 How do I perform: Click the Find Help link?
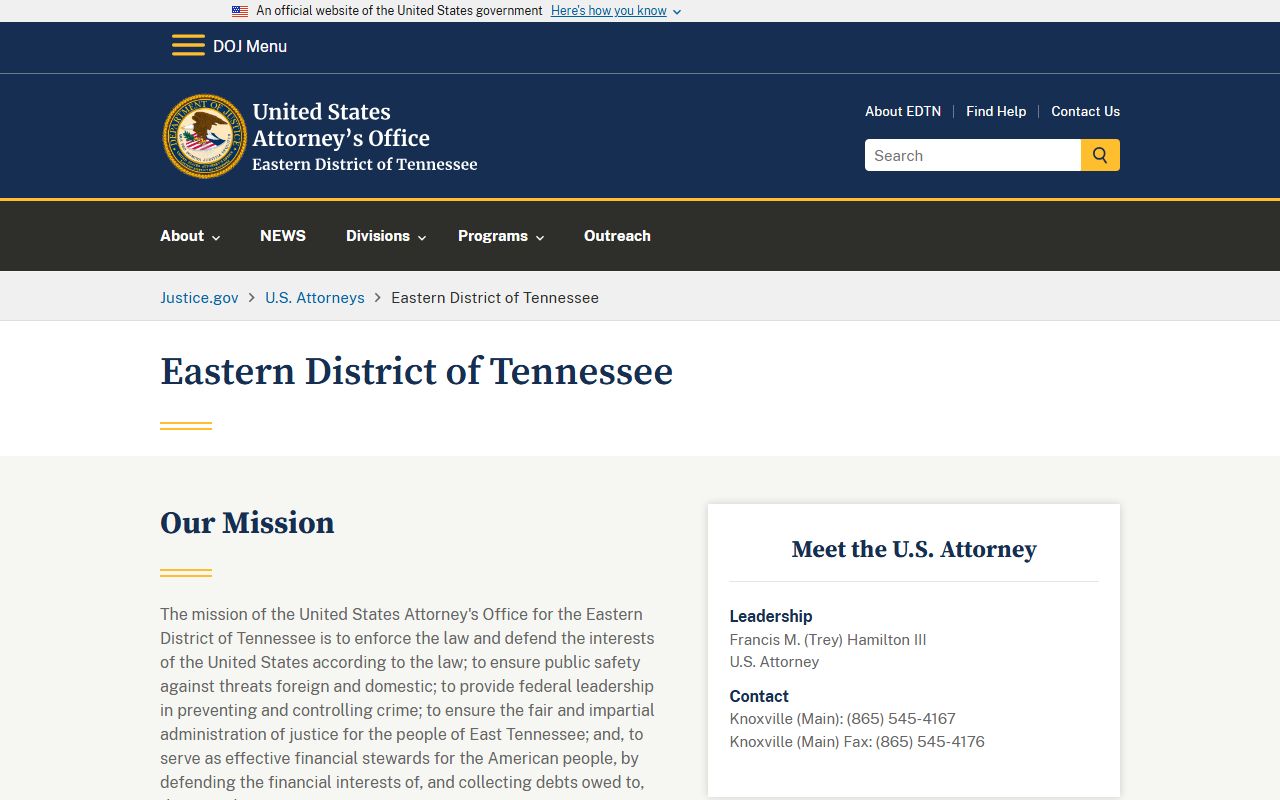tap(996, 111)
